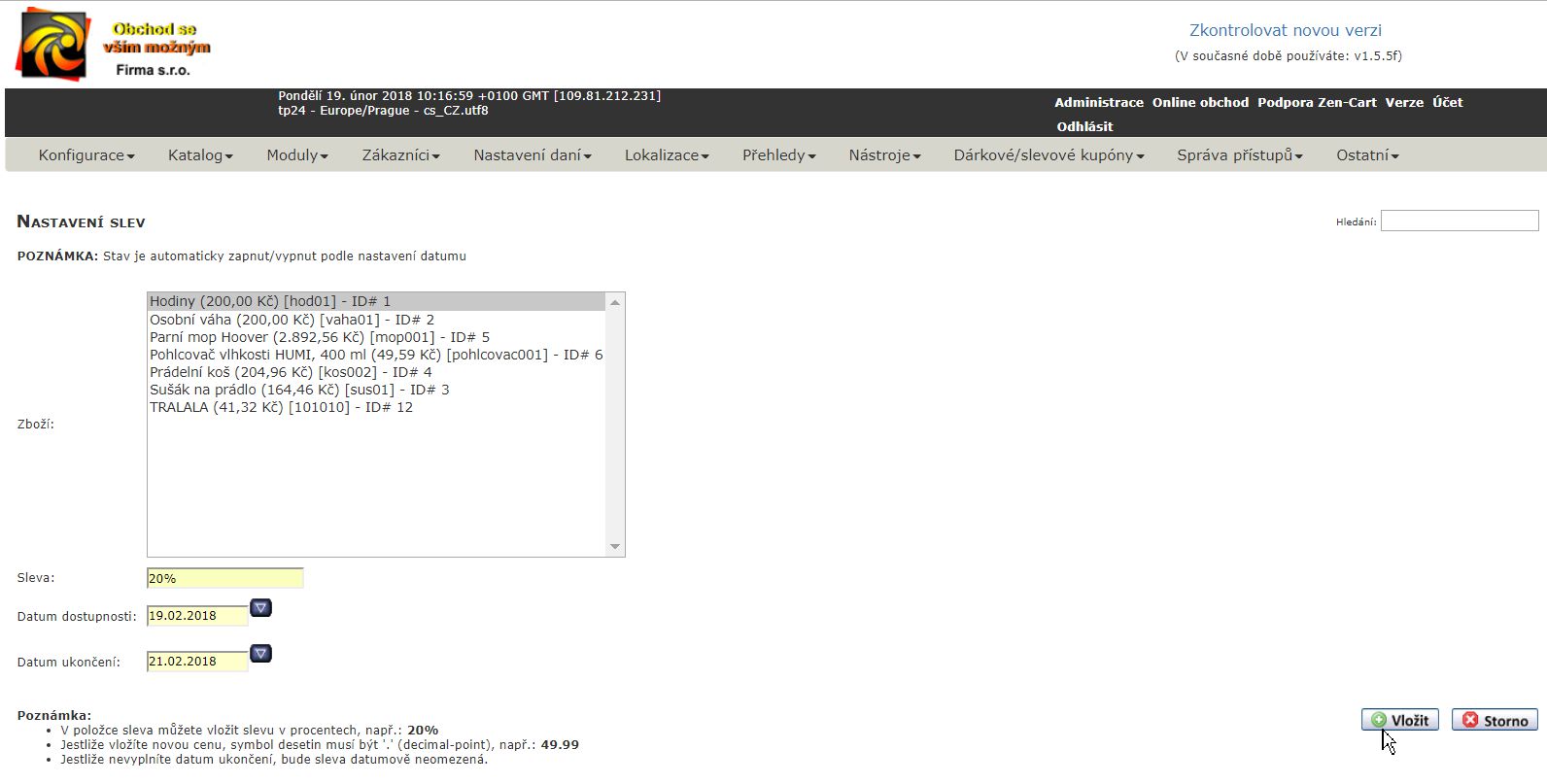
Task: Click the Hledání search box
Action: [1459, 222]
